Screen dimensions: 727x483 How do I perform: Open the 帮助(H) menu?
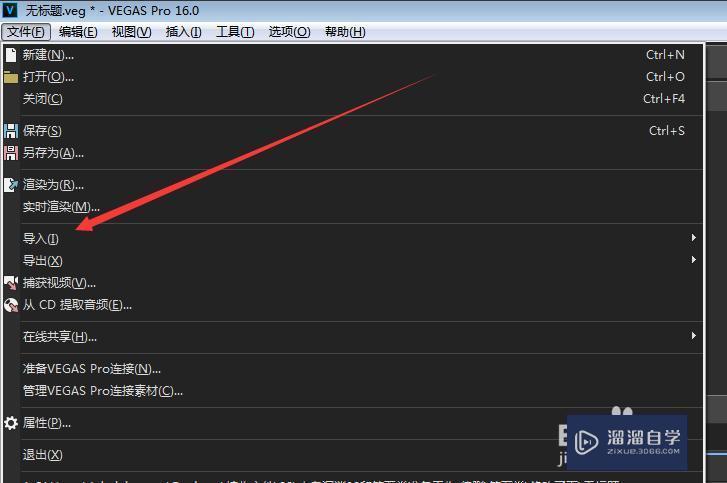tap(345, 32)
